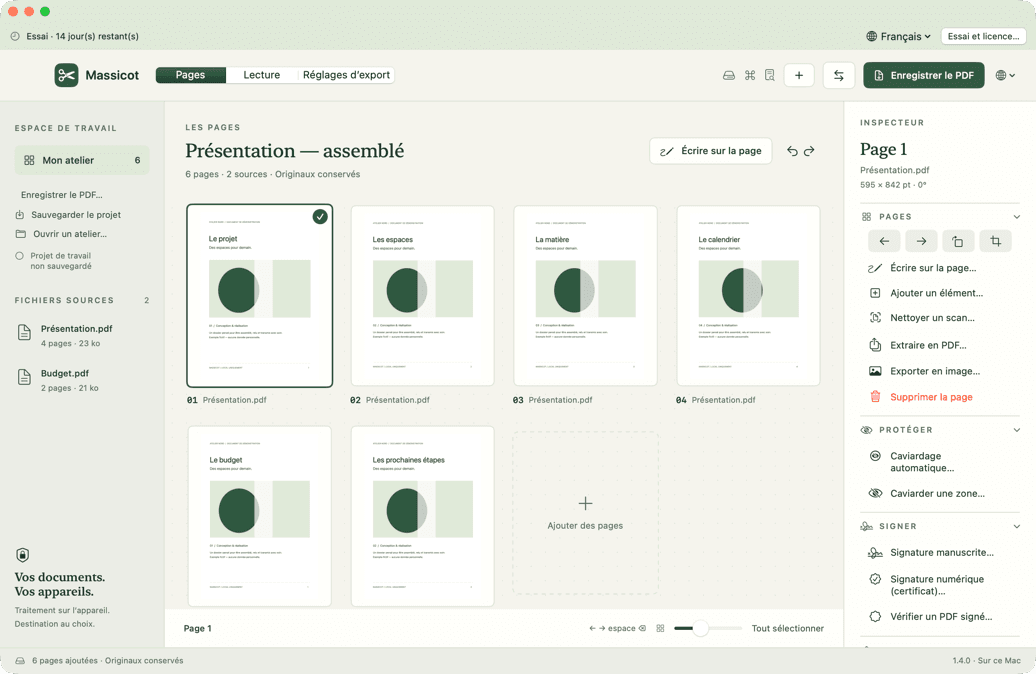This screenshot has height=674, width=1036.
Task: Select Présentation.pdf in source files
Action: 82,336
